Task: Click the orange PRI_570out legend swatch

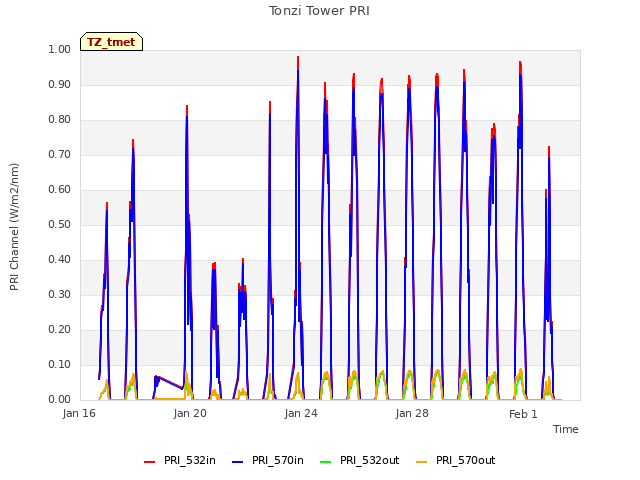Action: [422, 461]
